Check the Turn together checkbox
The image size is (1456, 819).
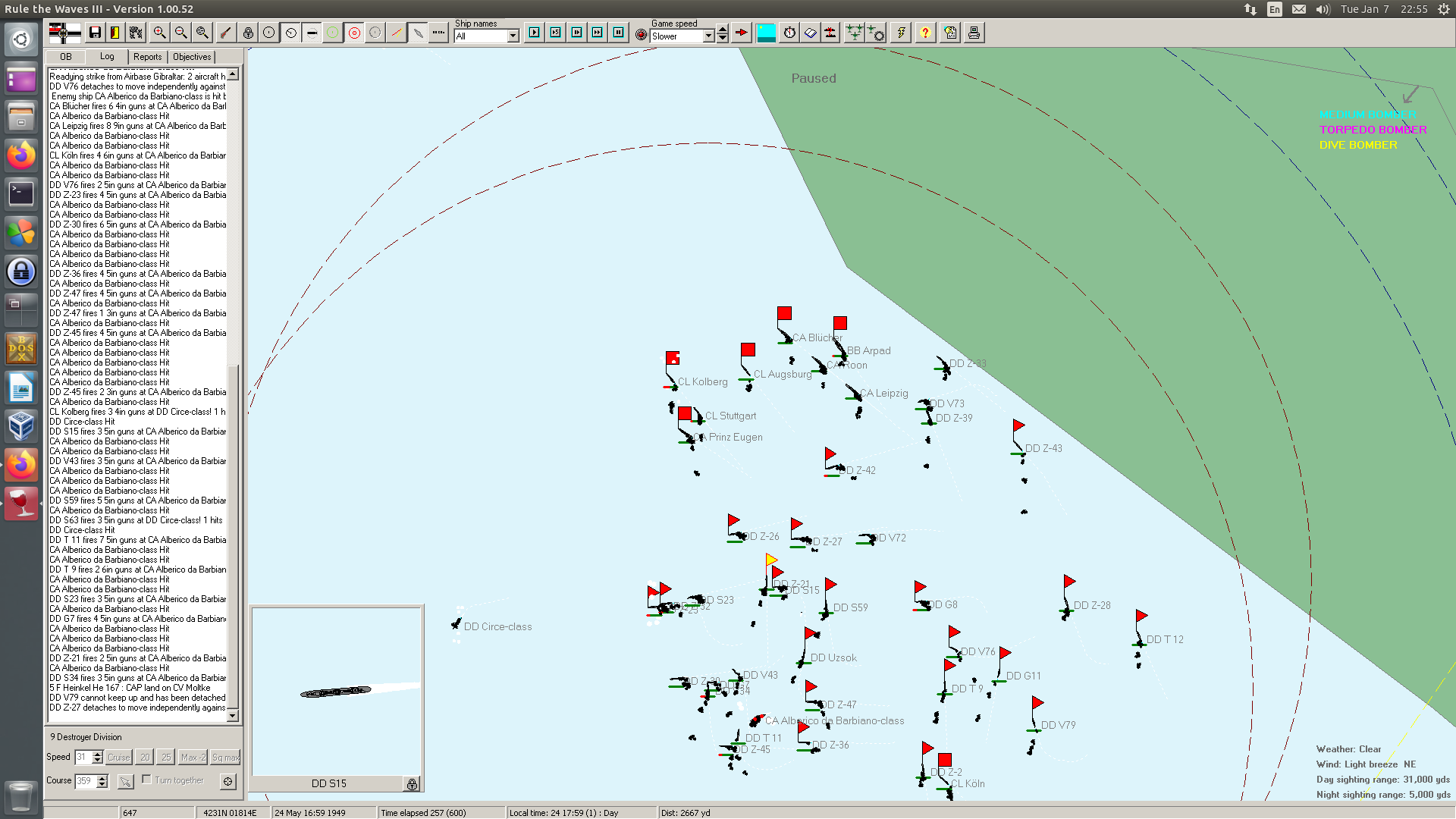point(147,780)
